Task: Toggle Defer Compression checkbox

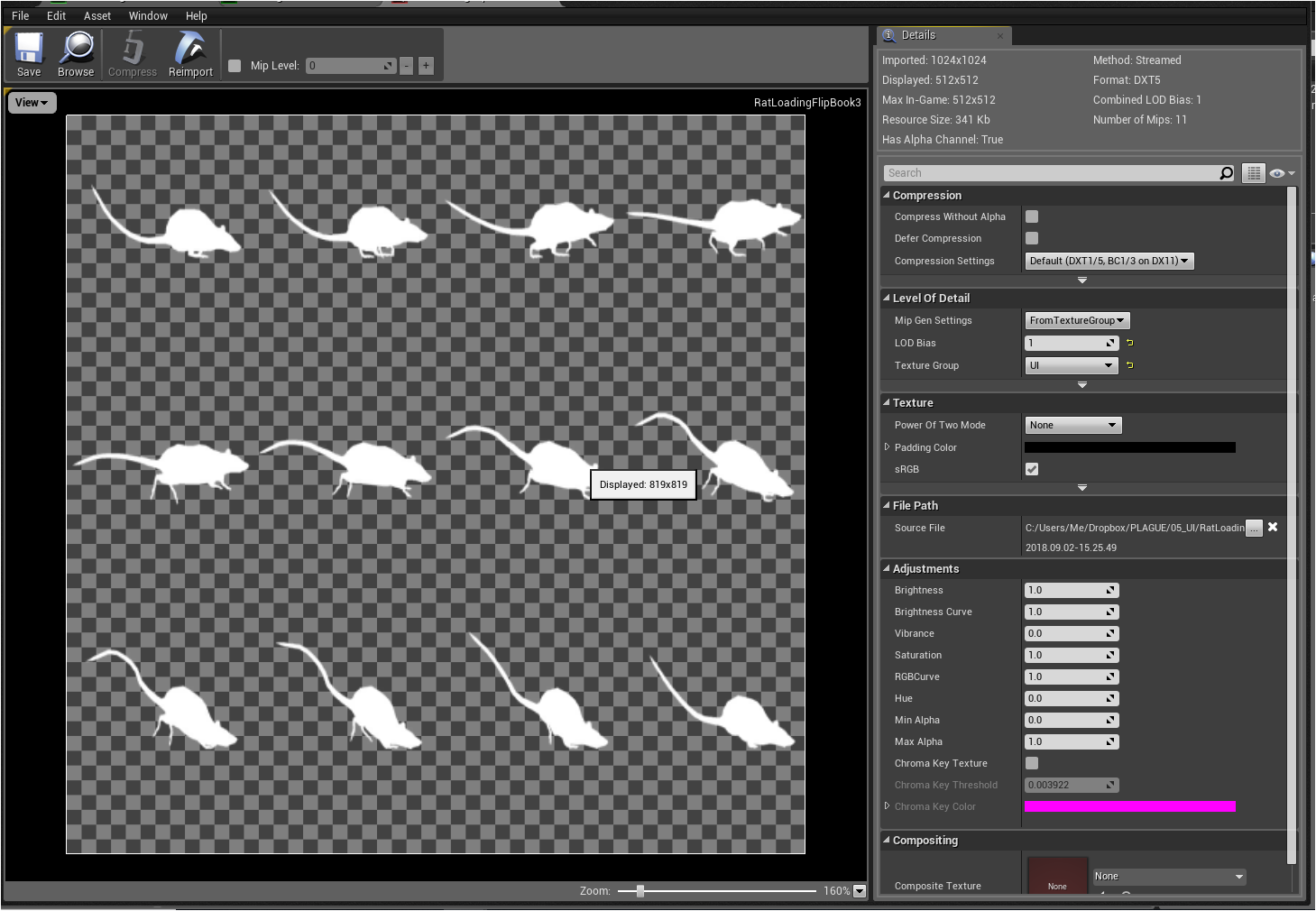Action: (1032, 238)
